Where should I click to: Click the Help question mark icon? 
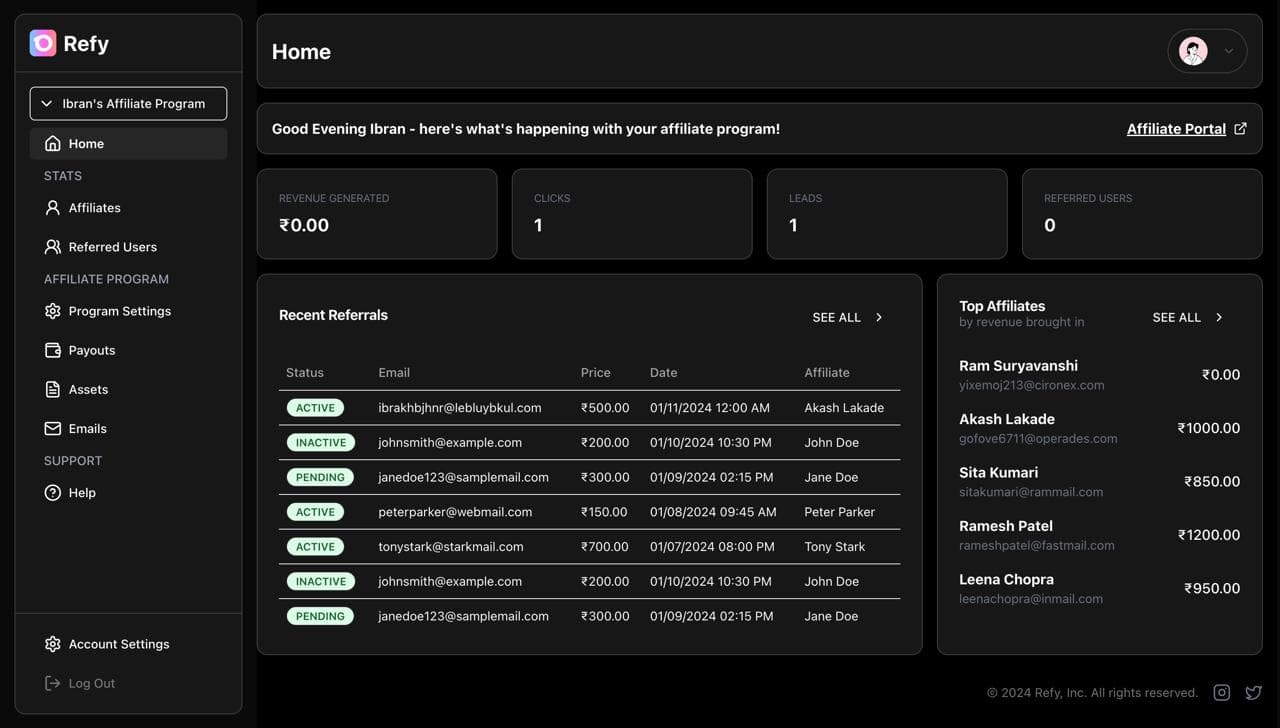53,492
